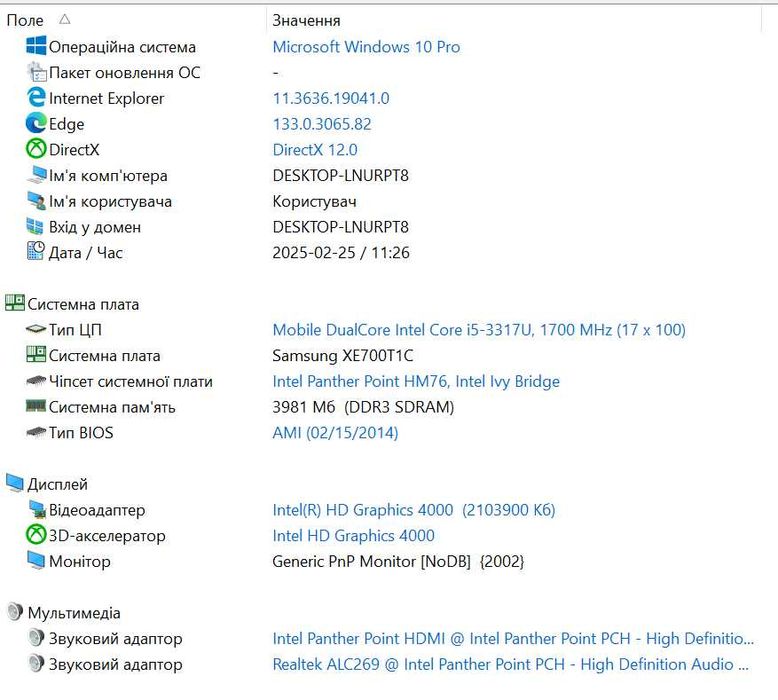The height and width of the screenshot is (700, 778).
Task: Click the Тип ЦП processor icon
Action: (x=36, y=329)
